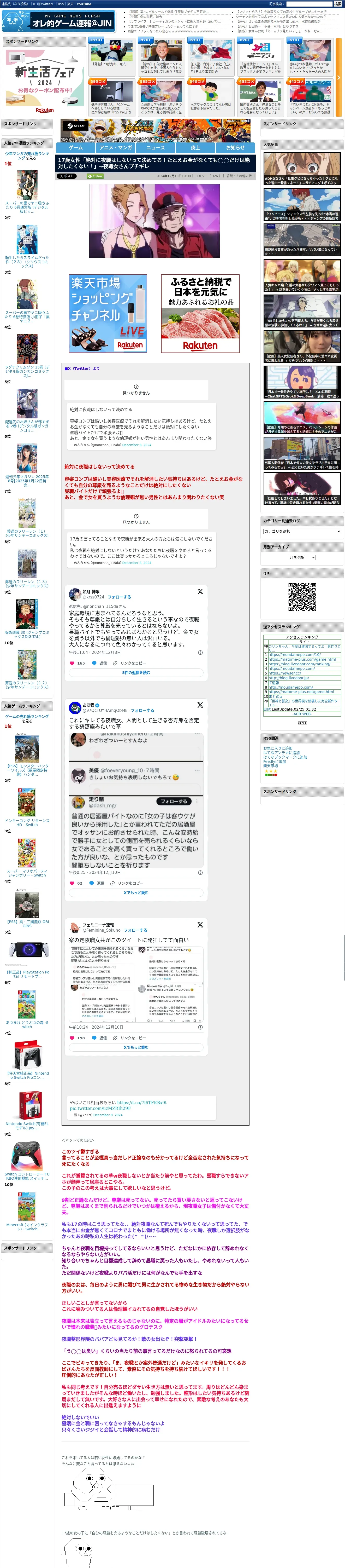Image resolution: width=345 pixels, height=1568 pixels.
Task: Switch to the ニュース tab
Action: tap(156, 148)
